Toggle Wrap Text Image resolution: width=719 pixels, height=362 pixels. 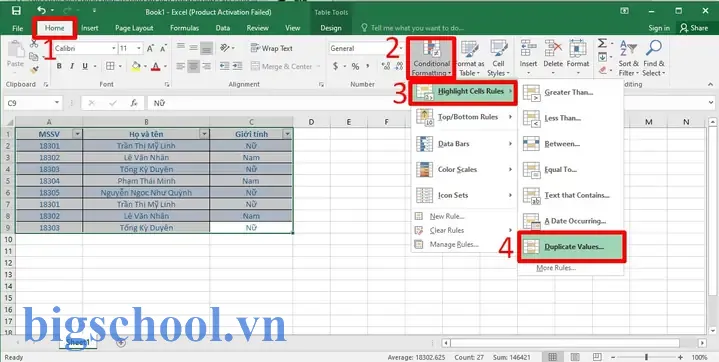pos(271,48)
